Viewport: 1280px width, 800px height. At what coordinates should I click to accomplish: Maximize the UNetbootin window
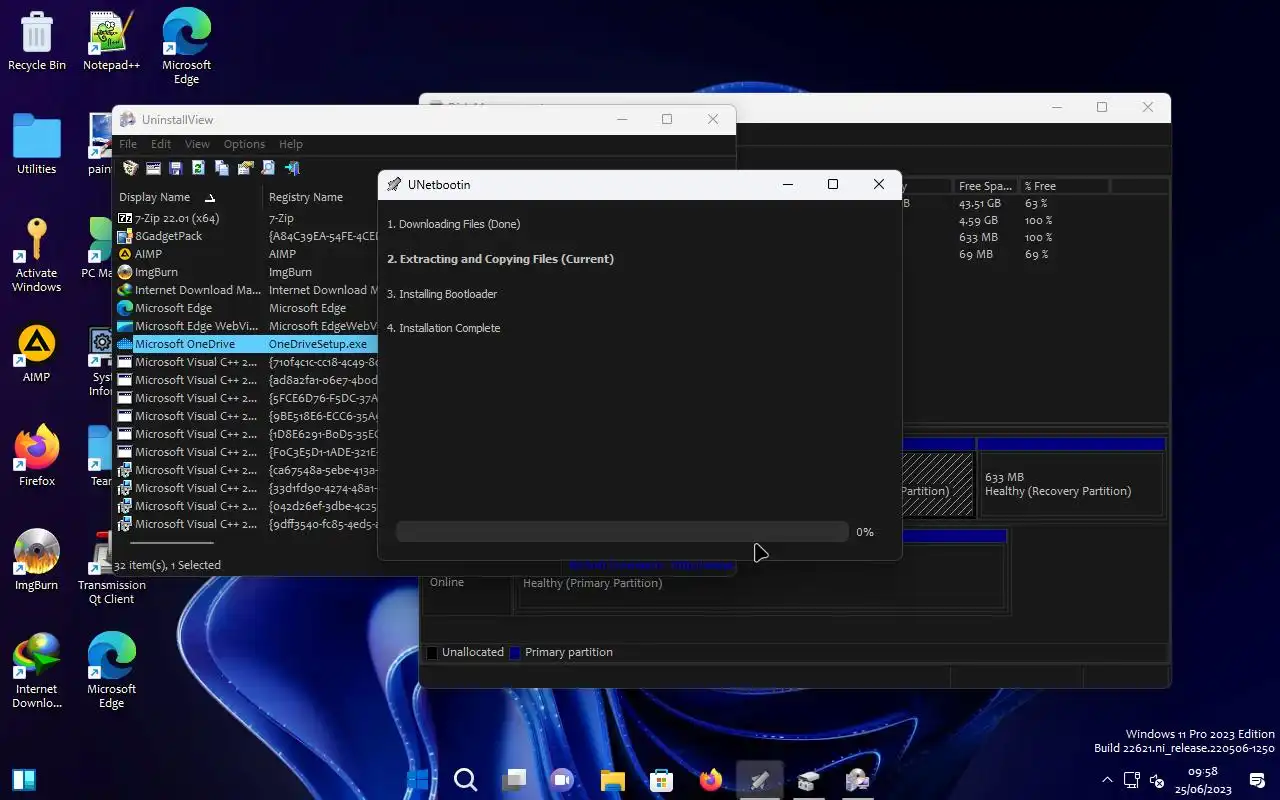tap(832, 184)
